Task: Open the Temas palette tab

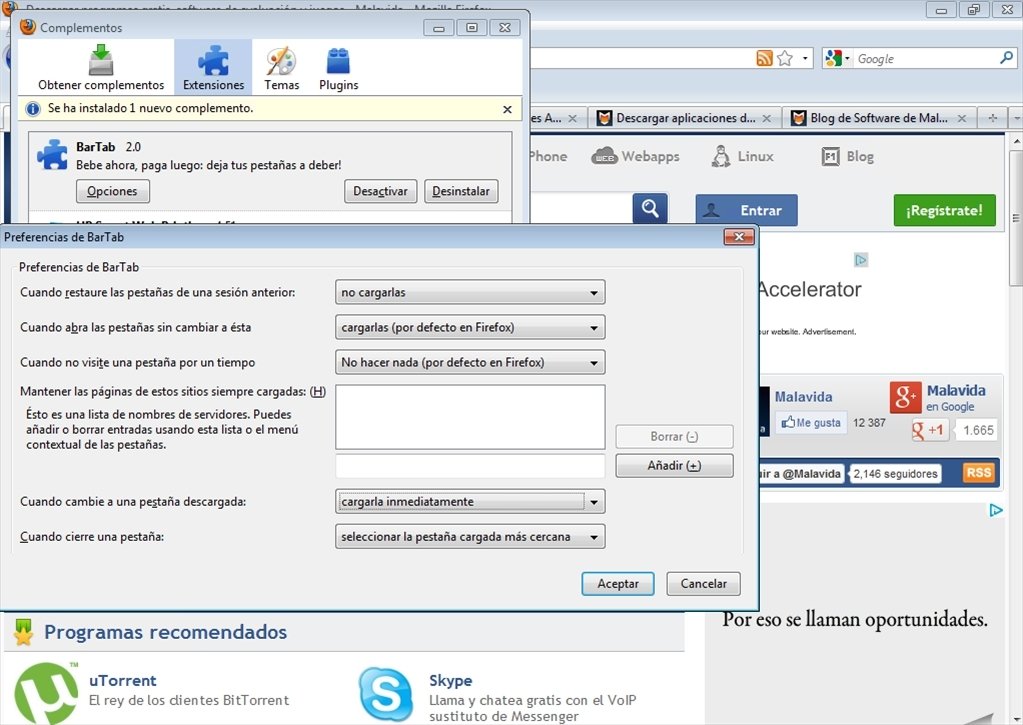Action: (x=282, y=67)
